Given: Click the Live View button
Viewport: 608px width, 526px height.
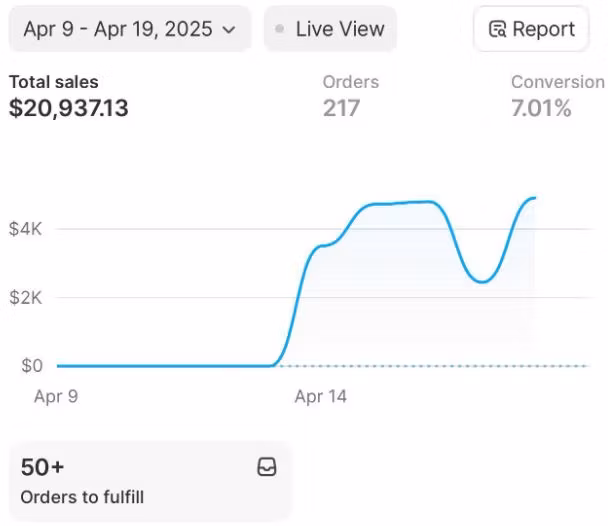Looking at the screenshot, I should pos(330,29).
